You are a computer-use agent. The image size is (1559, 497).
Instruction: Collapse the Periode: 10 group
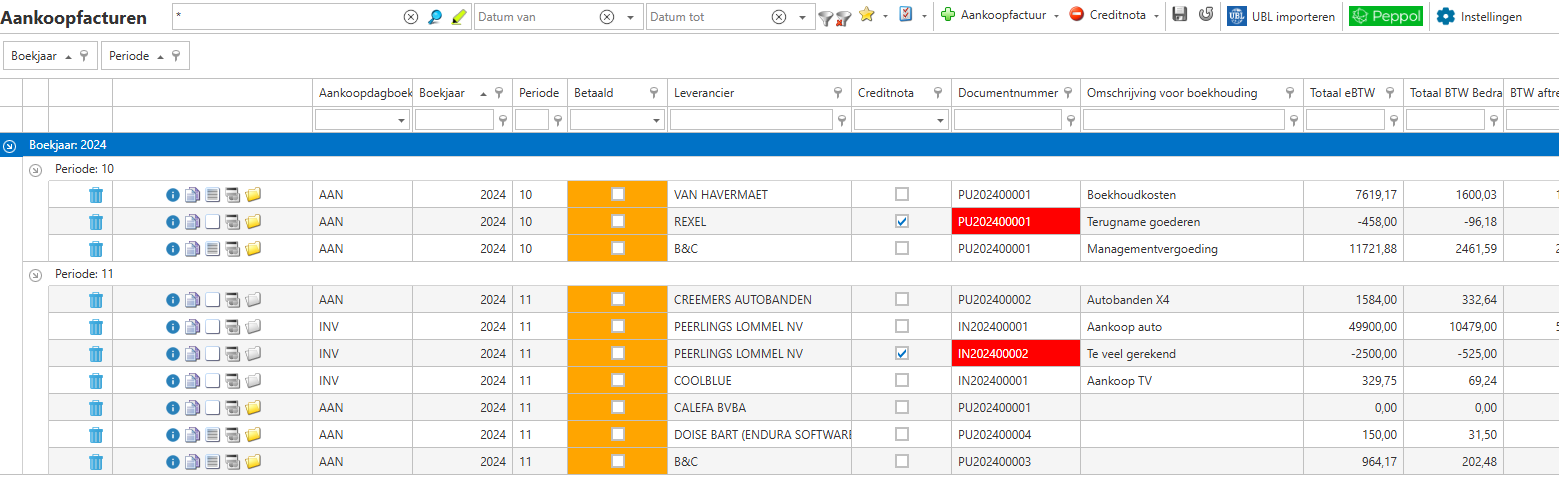[x=36, y=170]
